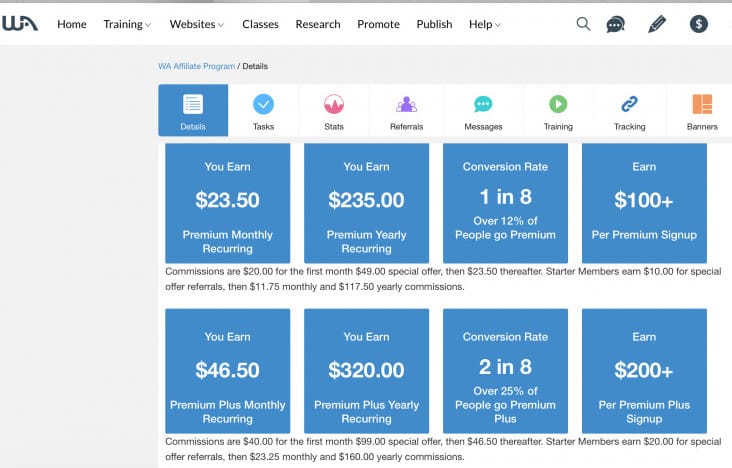The height and width of the screenshot is (468, 732).
Task: Click the text '$23.25 monthly and $160.00 yearly commissions'
Action: tap(357, 457)
